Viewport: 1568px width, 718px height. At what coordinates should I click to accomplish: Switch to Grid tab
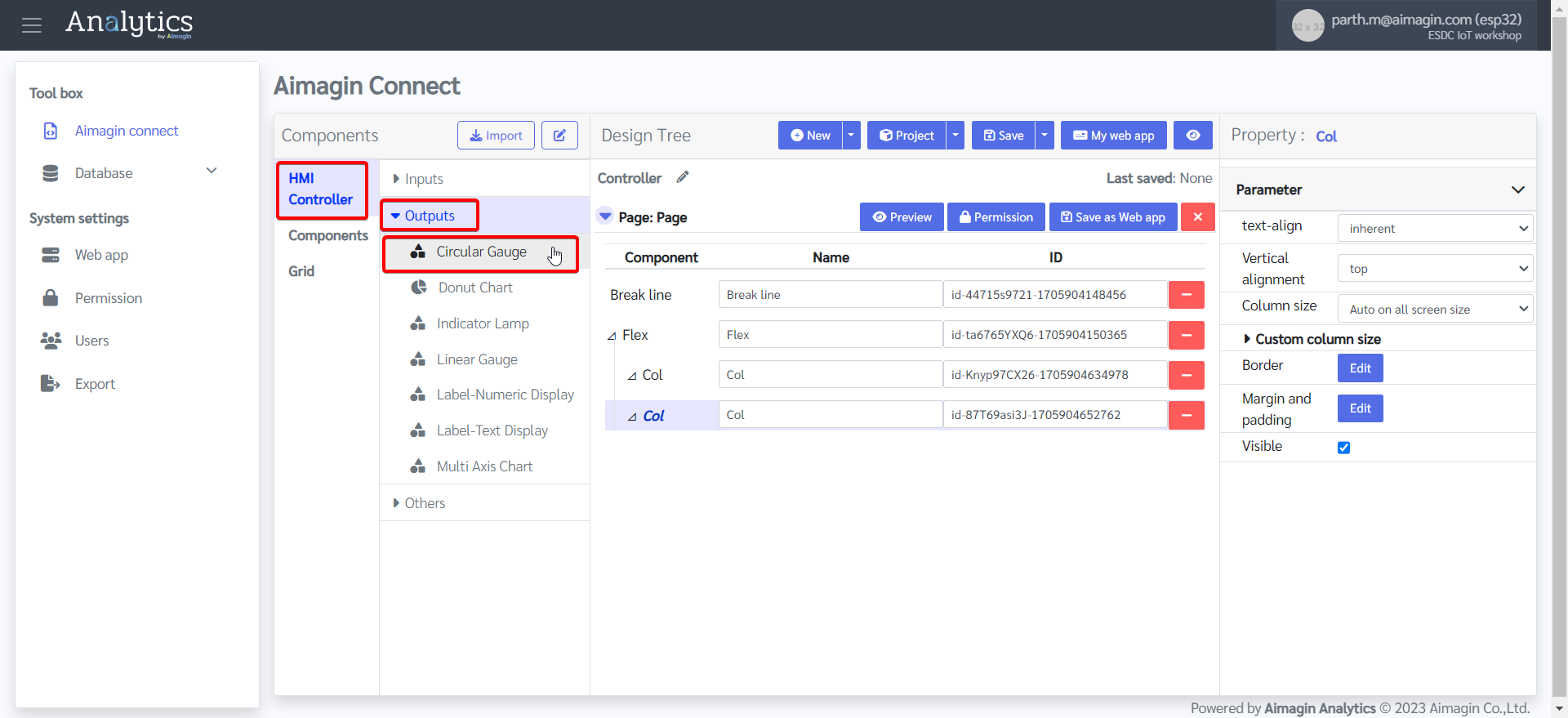pyautogui.click(x=301, y=271)
